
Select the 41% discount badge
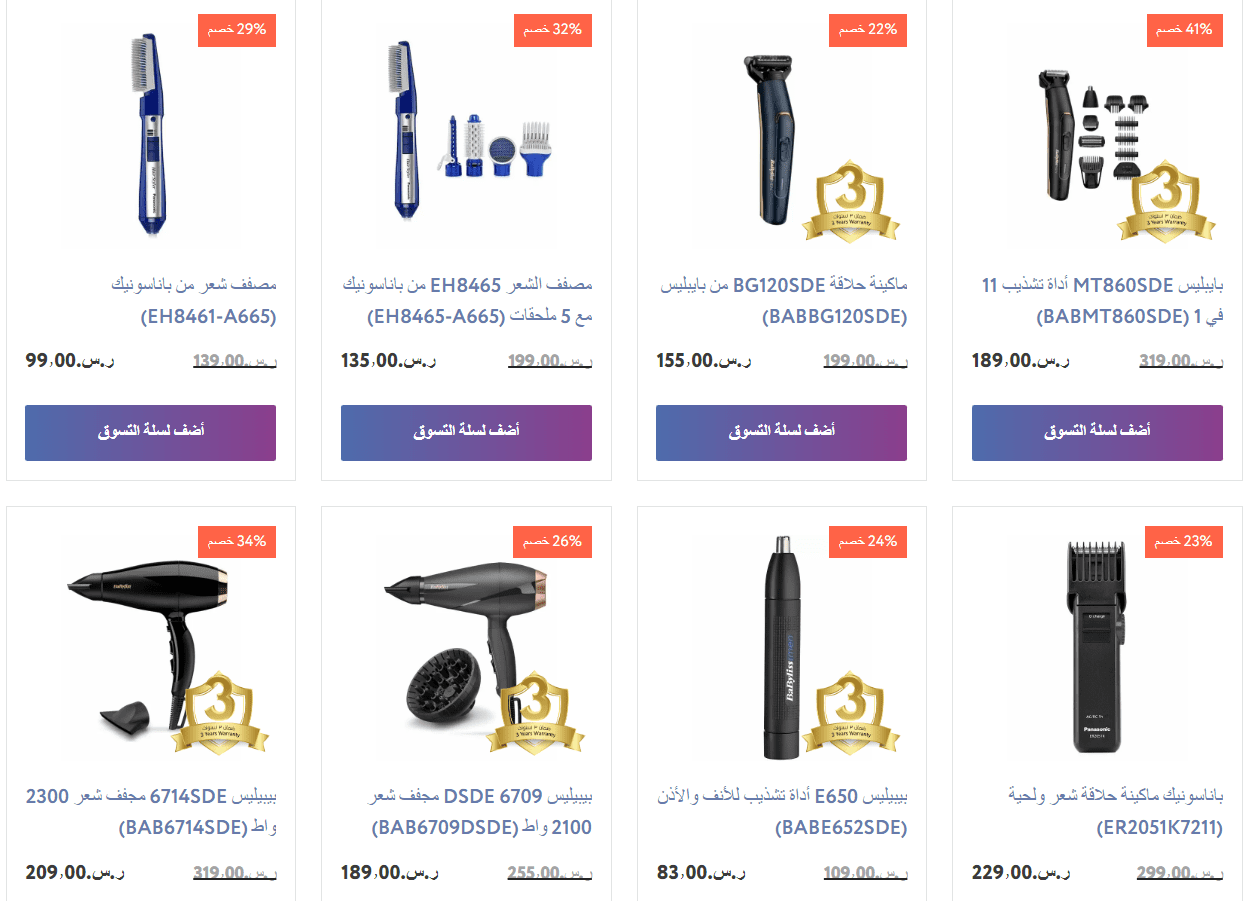(1184, 30)
